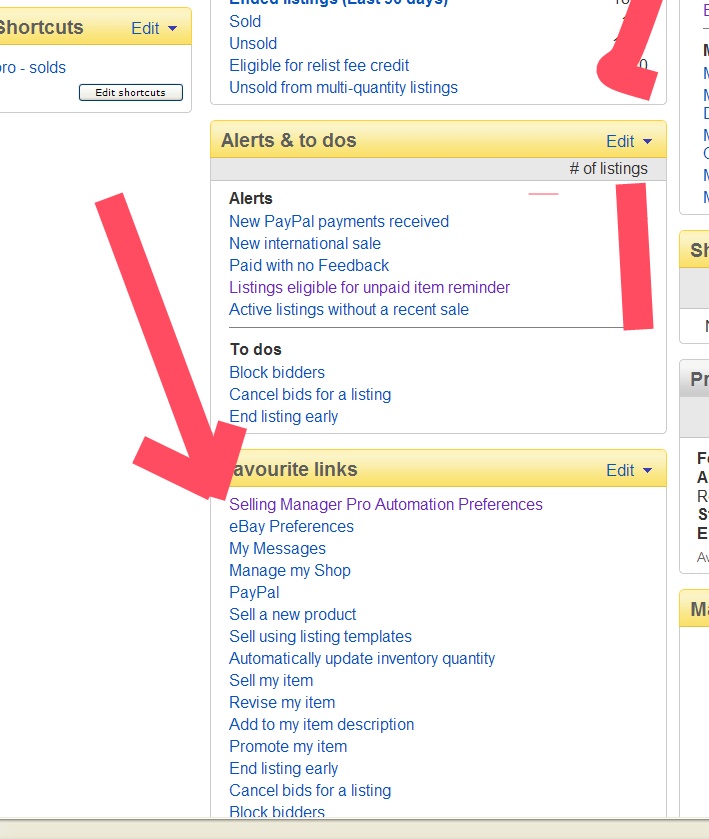709x839 pixels.
Task: Open Eligible for relist fee credit
Action: coord(319,65)
